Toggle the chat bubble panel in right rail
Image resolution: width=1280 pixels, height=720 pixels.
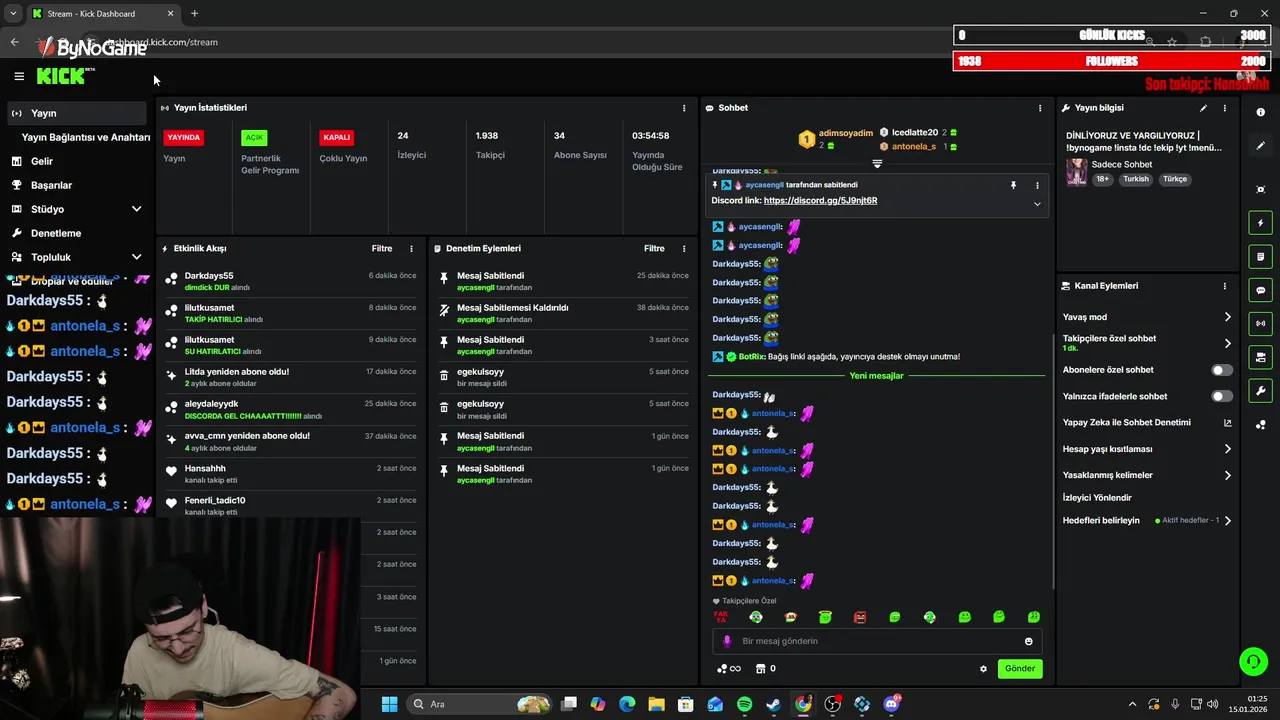[1260, 290]
